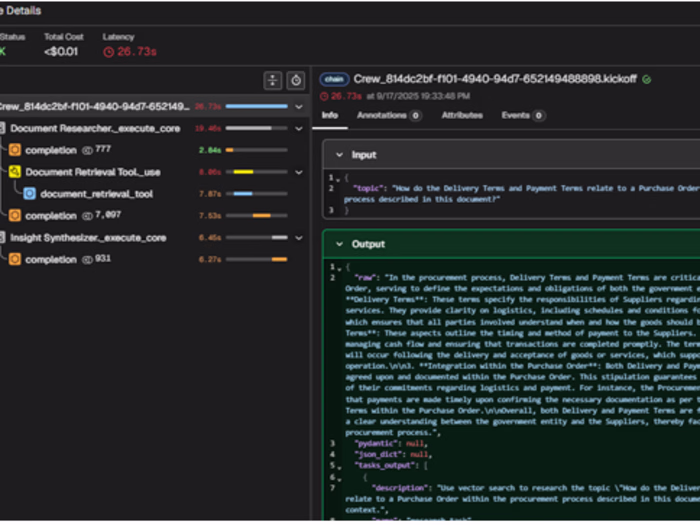Select the Crew_814dc2bf kickoff root span row
Viewport: 700px width, 525px height.
tap(154, 107)
